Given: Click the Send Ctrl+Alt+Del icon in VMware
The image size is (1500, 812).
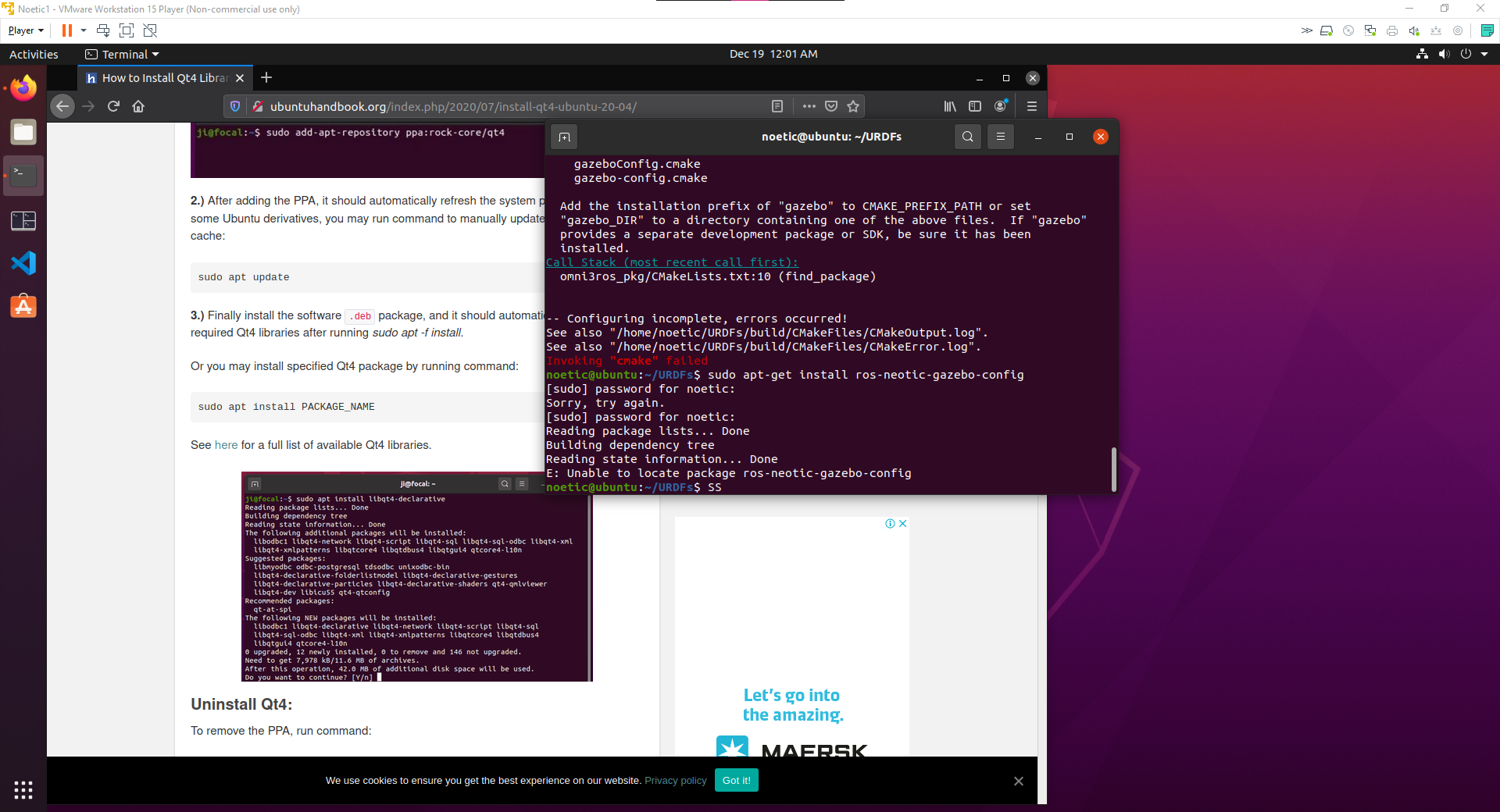Looking at the screenshot, I should coord(103,30).
